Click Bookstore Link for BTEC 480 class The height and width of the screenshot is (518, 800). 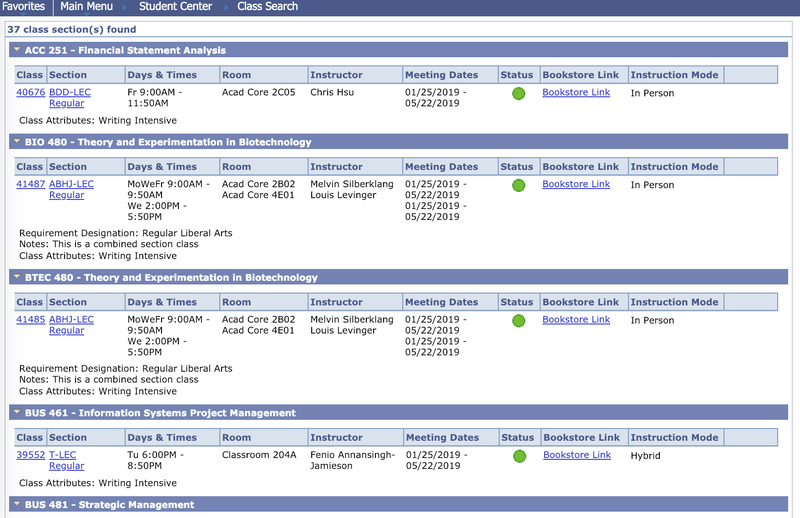(576, 320)
